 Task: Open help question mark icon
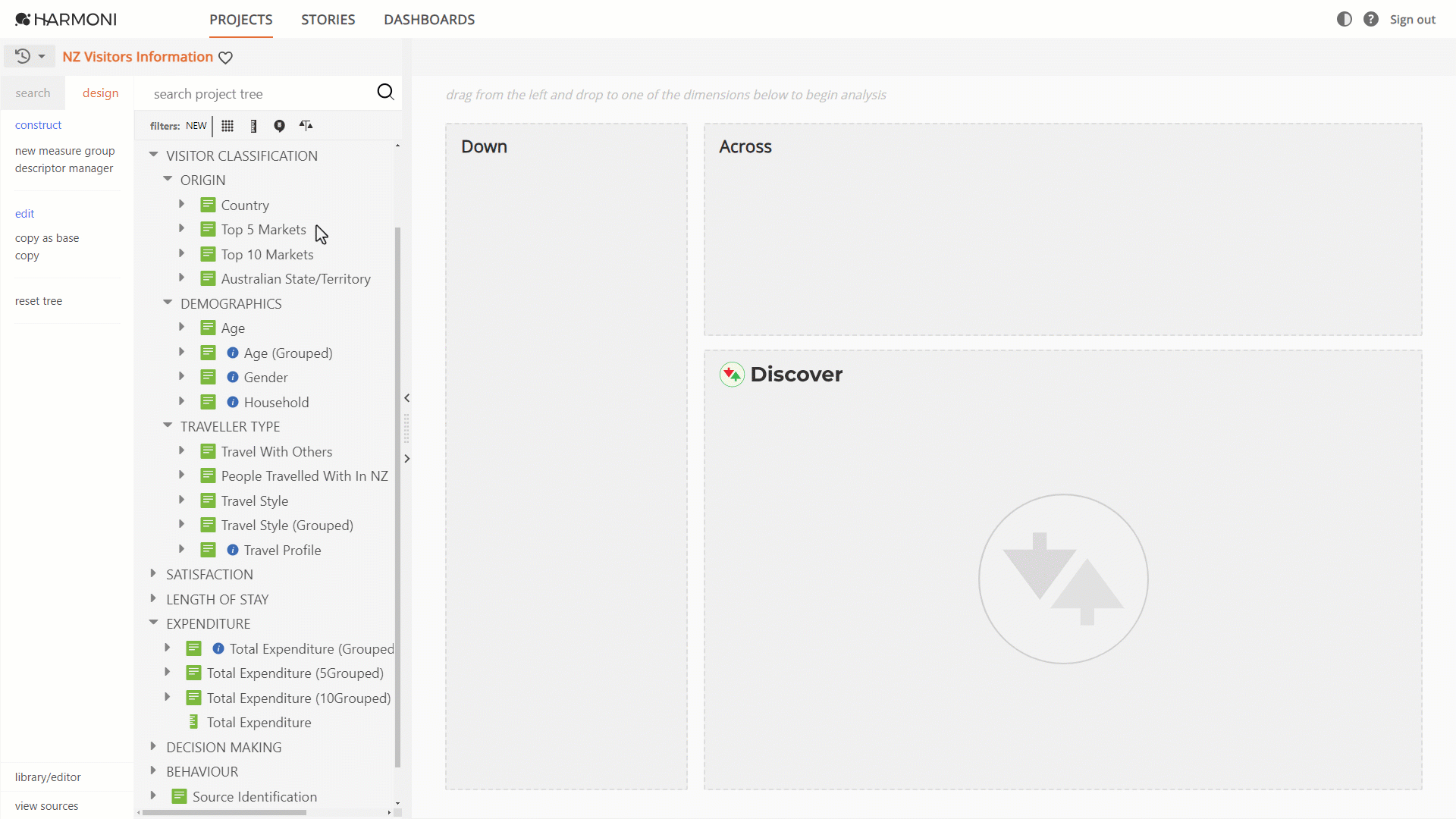coord(1370,20)
